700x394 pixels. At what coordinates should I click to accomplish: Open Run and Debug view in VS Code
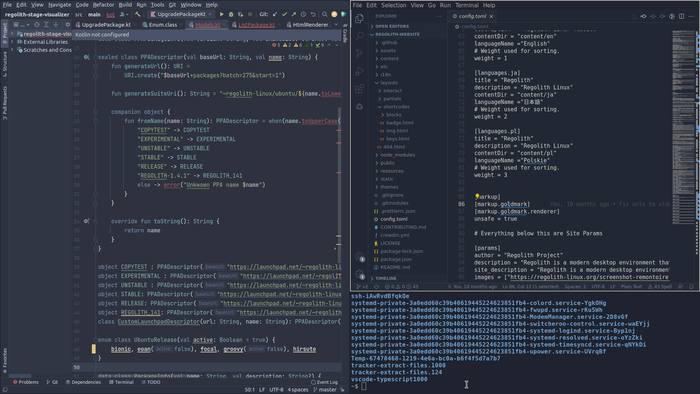(359, 71)
